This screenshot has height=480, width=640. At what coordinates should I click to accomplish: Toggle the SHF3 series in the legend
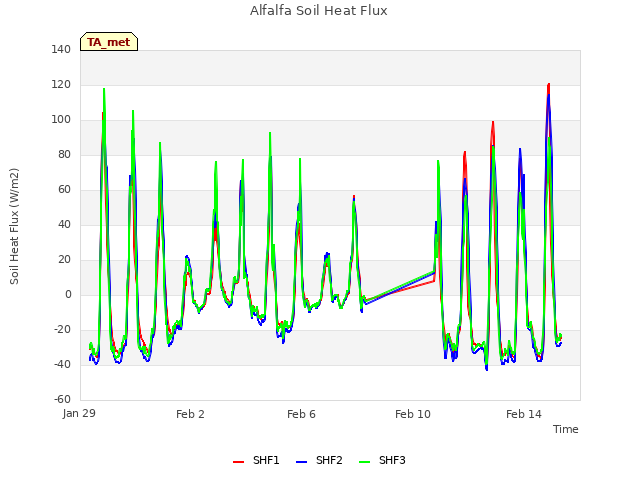[382, 460]
